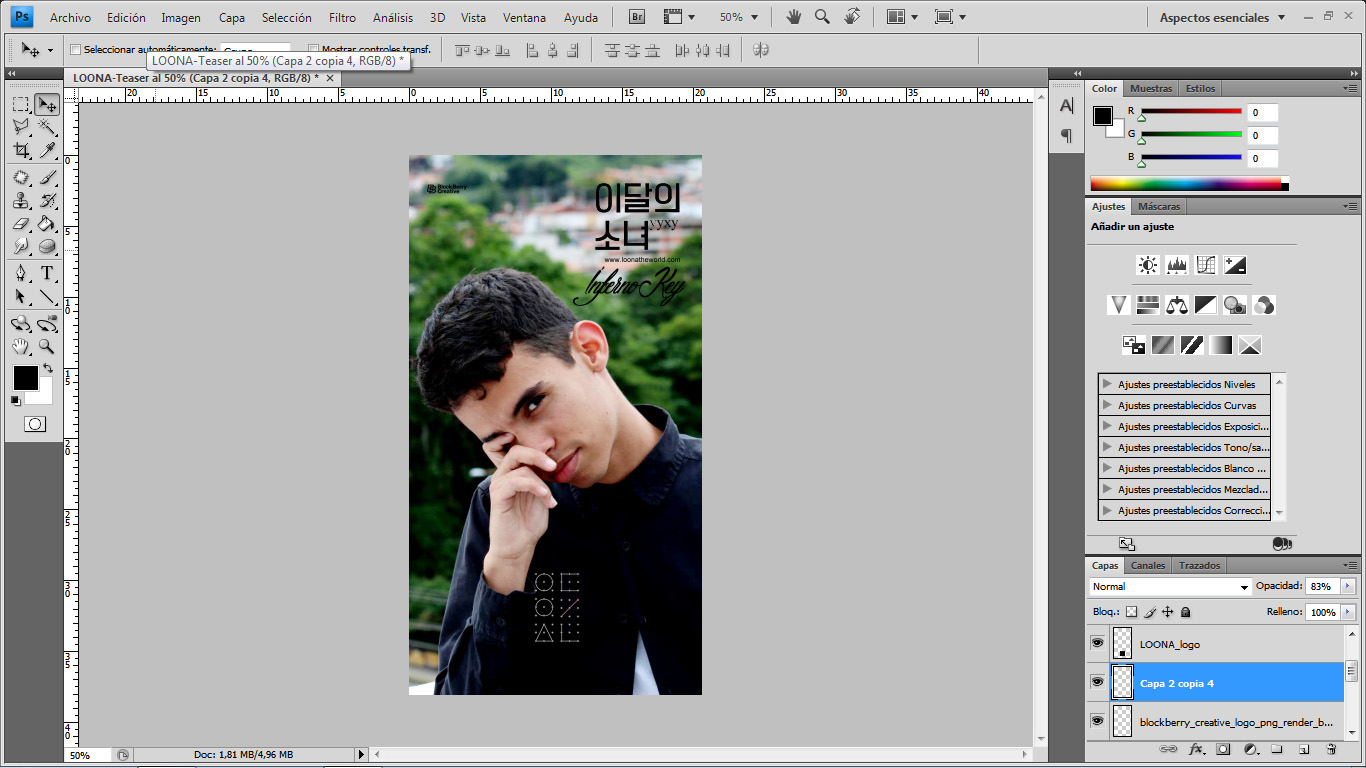Select the Clone Stamp tool

[21, 200]
